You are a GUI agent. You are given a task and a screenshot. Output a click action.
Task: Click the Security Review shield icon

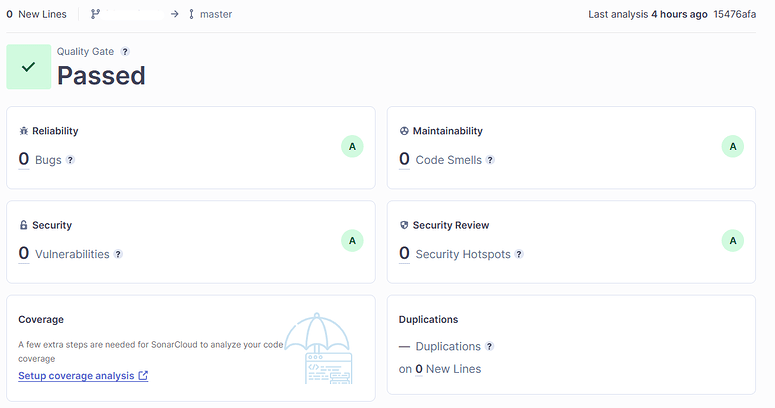click(404, 226)
